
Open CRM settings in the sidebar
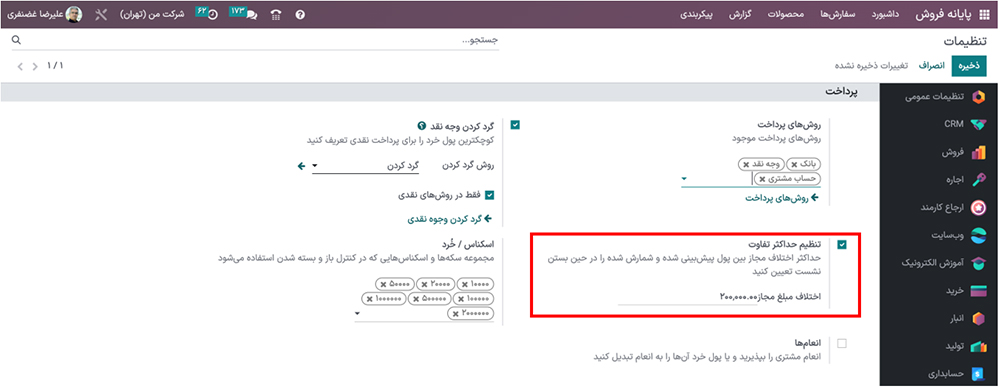(938, 124)
